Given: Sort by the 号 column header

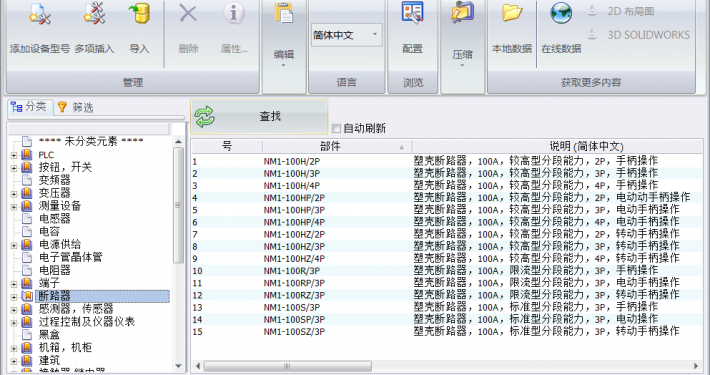Looking at the screenshot, I should click(x=226, y=146).
